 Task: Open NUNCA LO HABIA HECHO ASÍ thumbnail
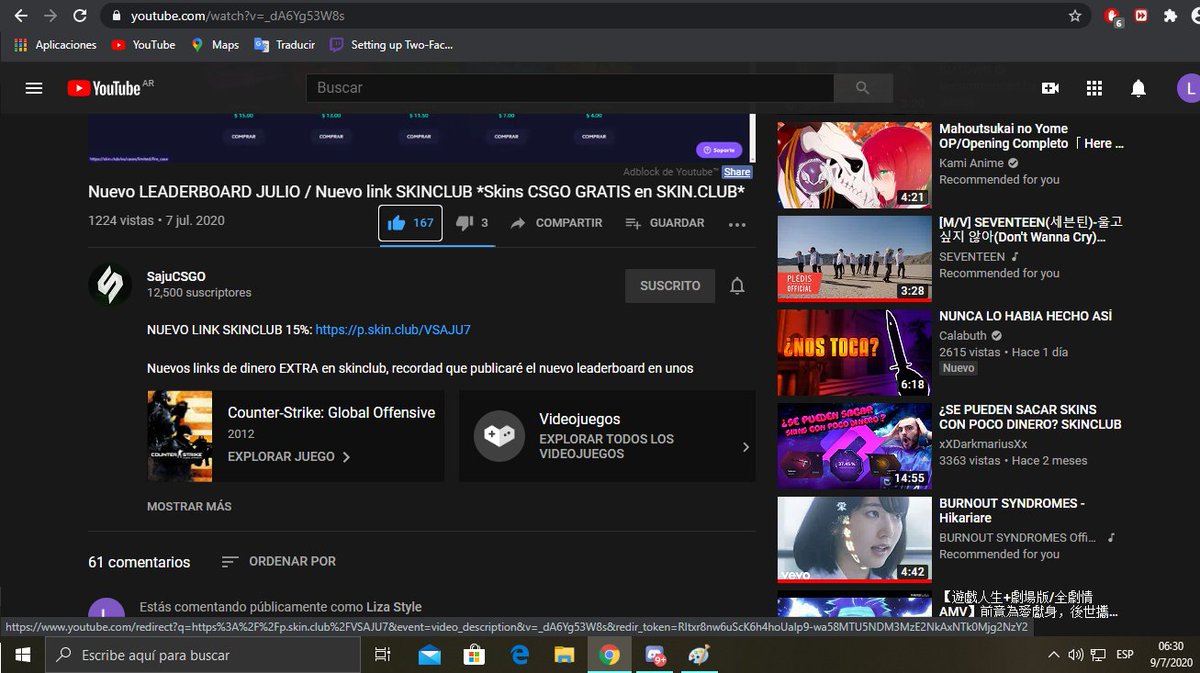point(855,352)
